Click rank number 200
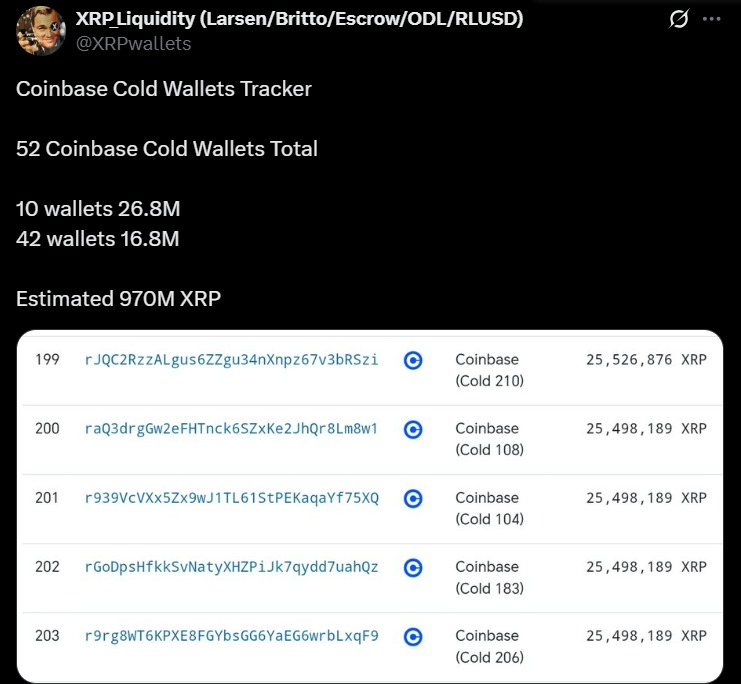The height and width of the screenshot is (684, 741). pos(47,429)
